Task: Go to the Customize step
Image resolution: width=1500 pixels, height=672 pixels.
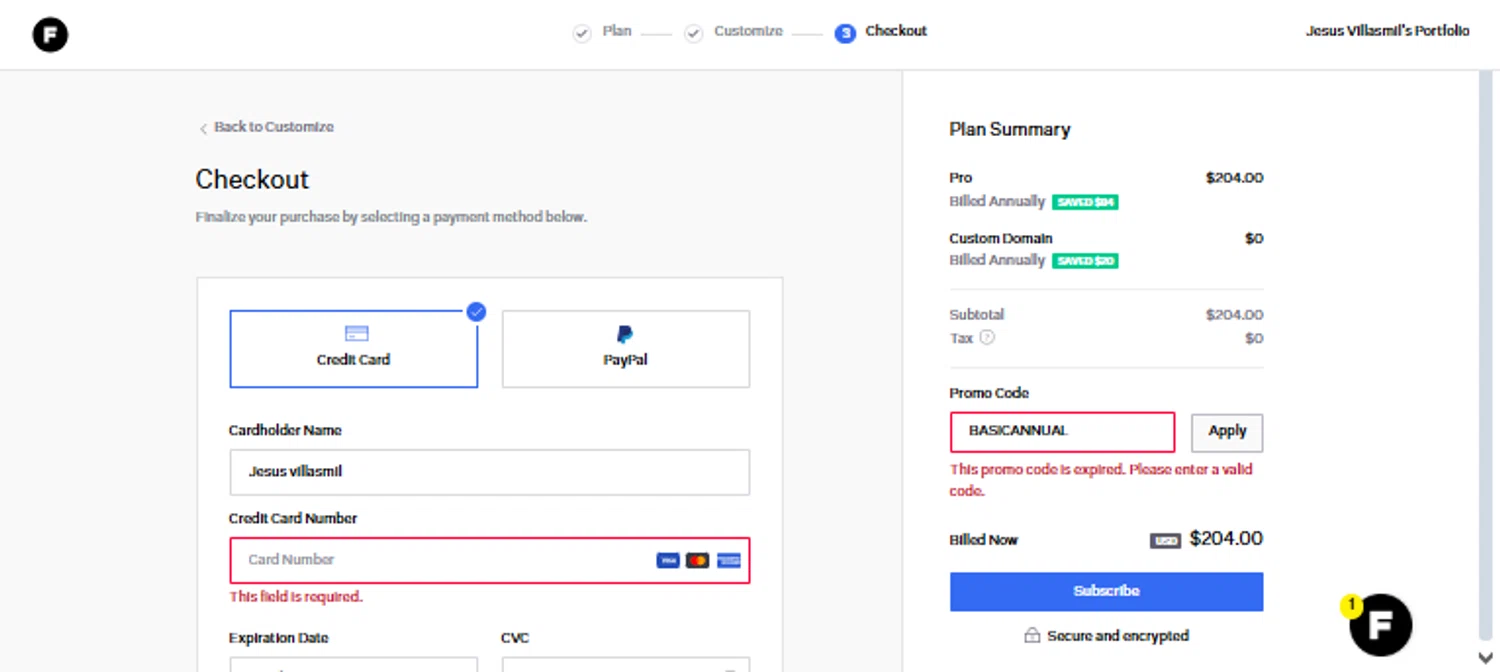Action: [748, 31]
